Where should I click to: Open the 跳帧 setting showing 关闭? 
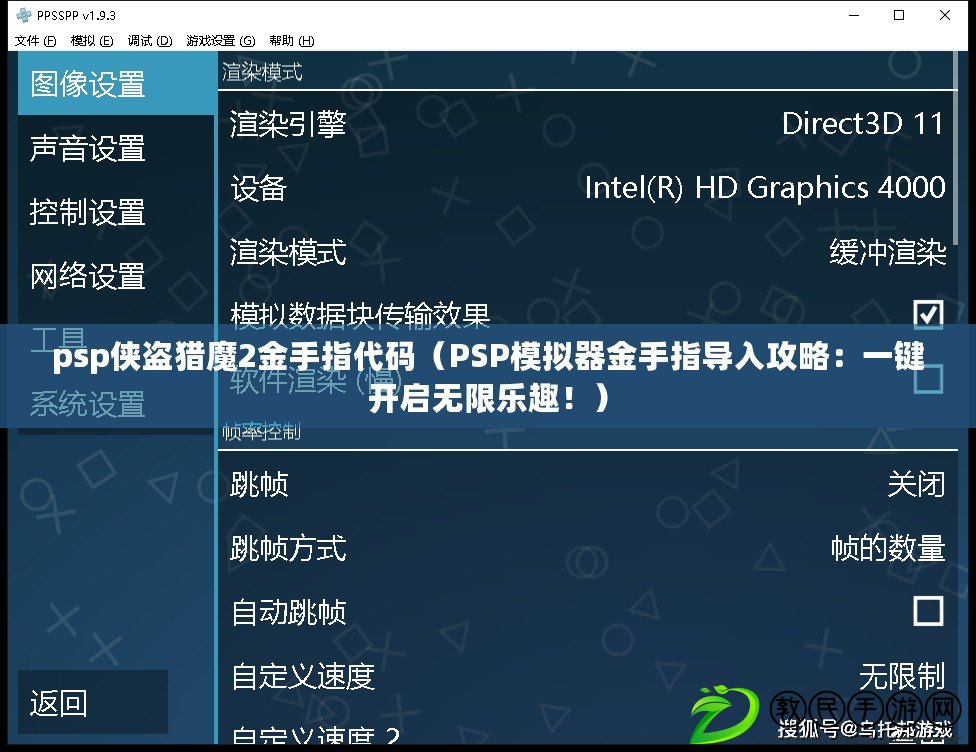click(x=587, y=484)
